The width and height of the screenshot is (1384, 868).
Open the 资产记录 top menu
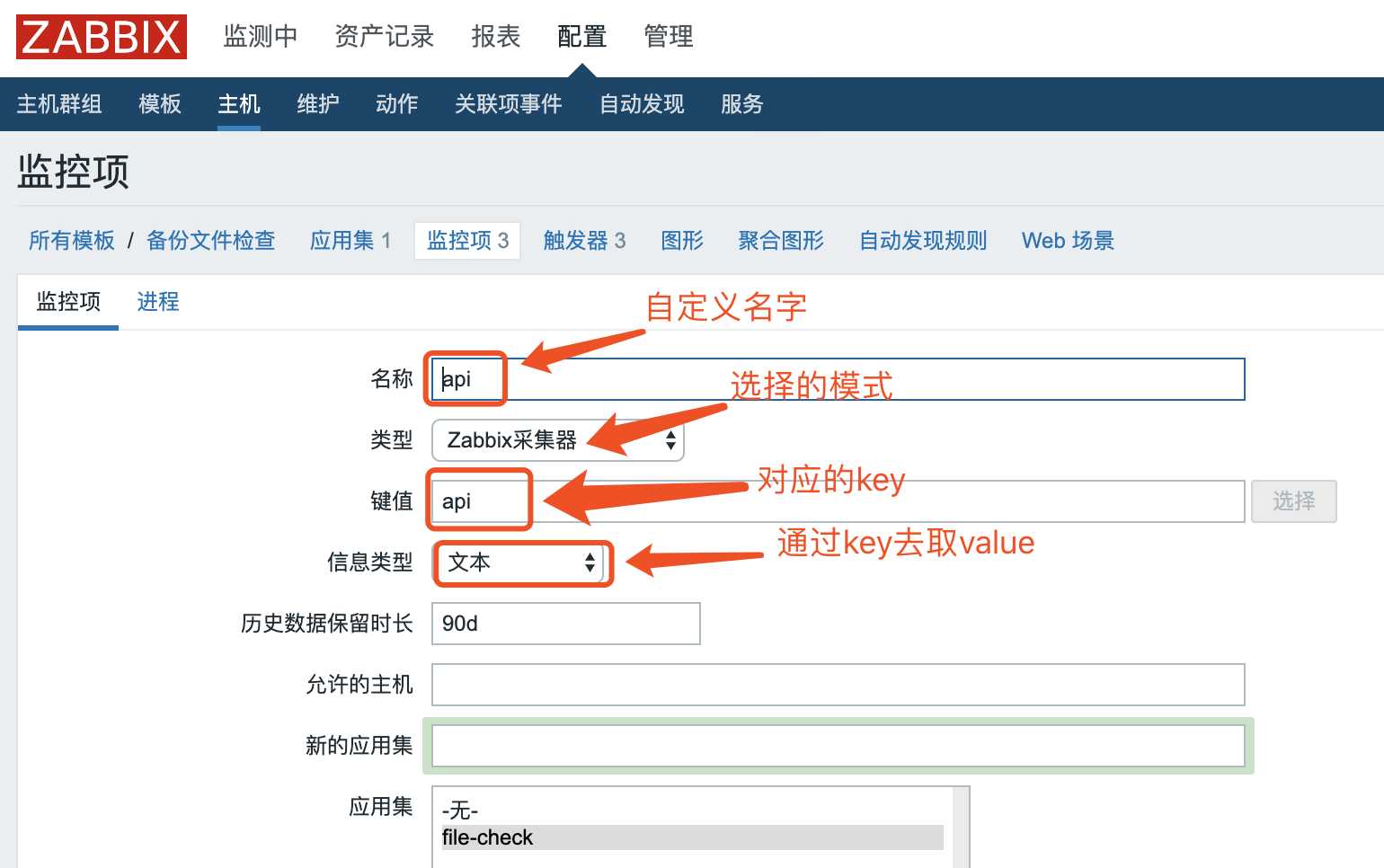385,37
